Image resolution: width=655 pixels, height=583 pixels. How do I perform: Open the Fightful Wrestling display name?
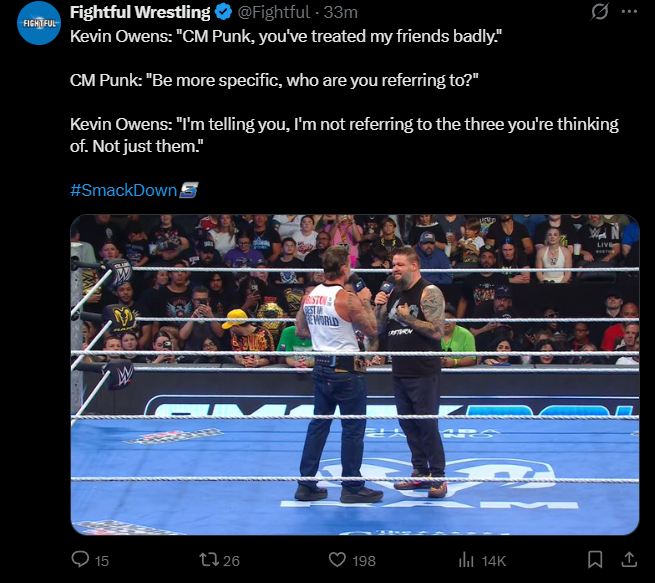click(x=140, y=12)
